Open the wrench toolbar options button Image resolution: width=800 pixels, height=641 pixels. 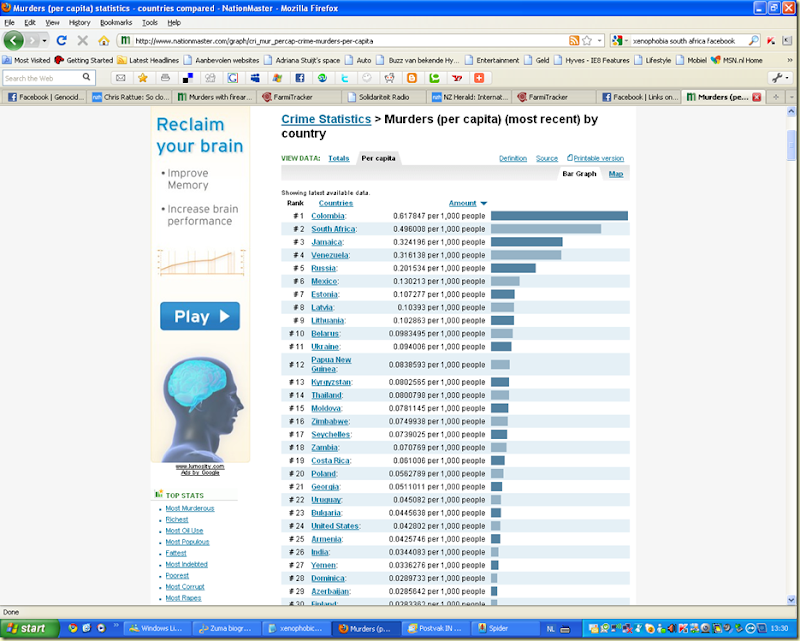pos(780,78)
